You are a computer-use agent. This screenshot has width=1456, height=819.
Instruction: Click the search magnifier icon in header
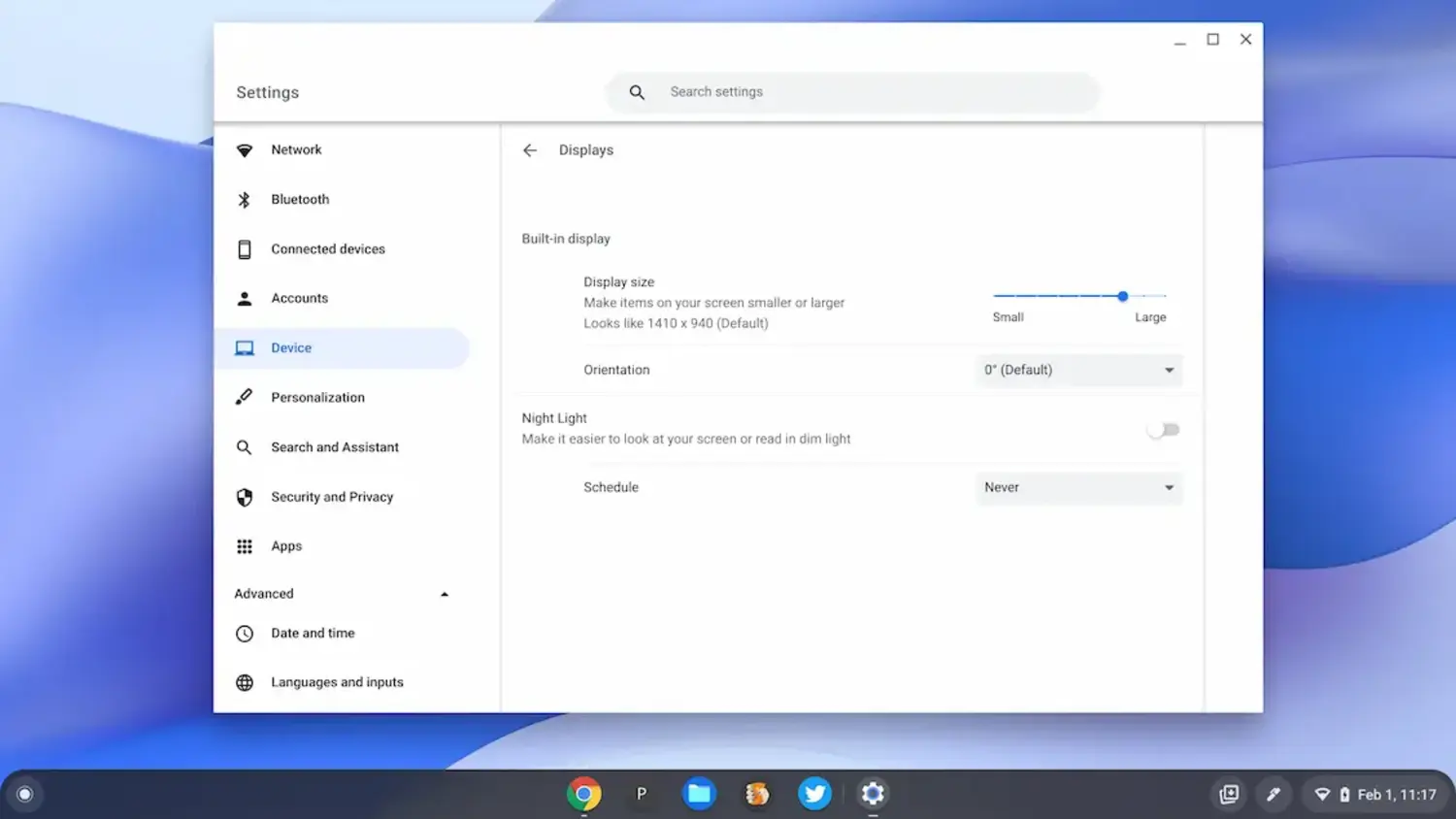click(x=637, y=92)
